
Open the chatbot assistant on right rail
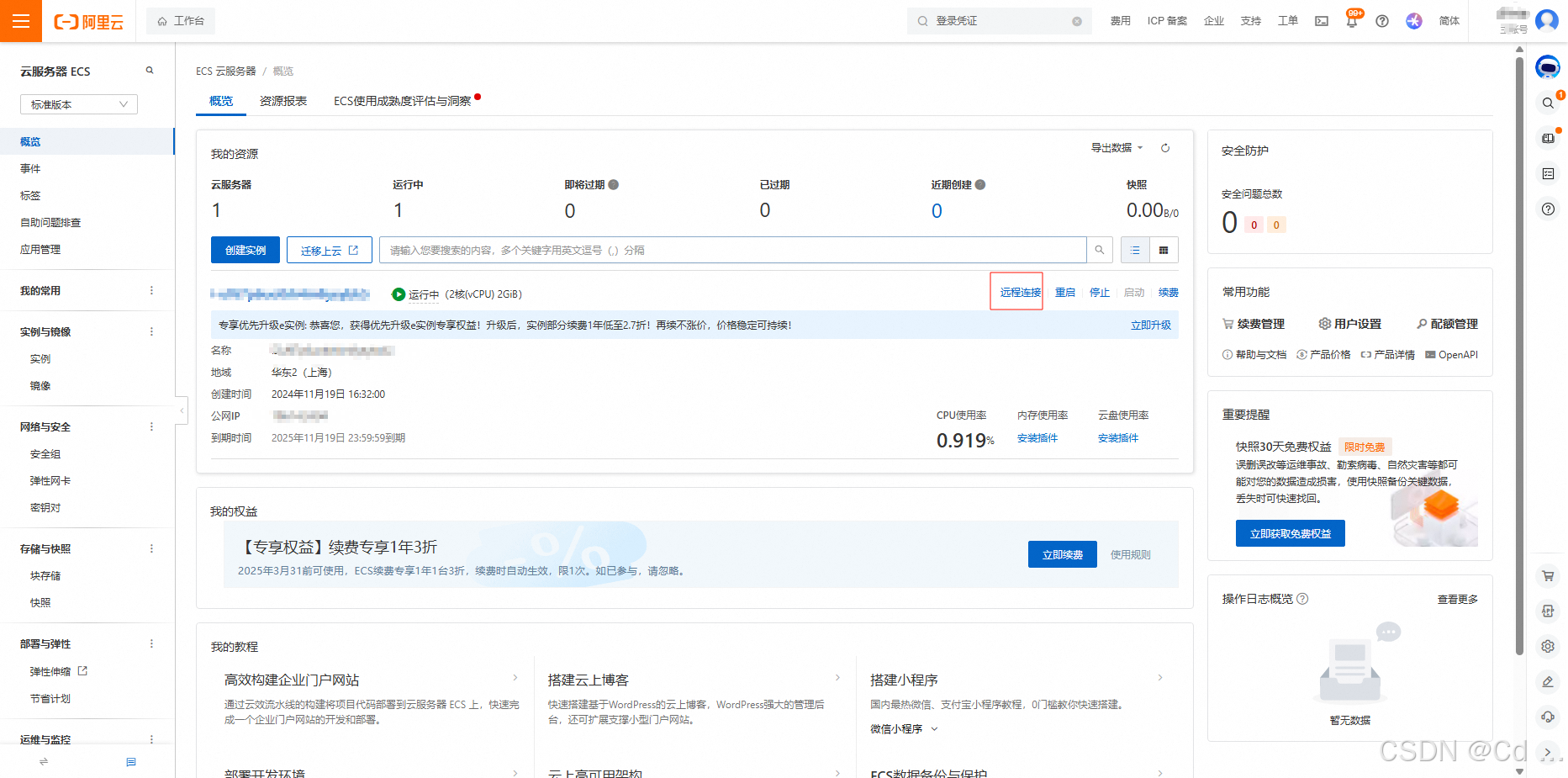[x=1548, y=66]
